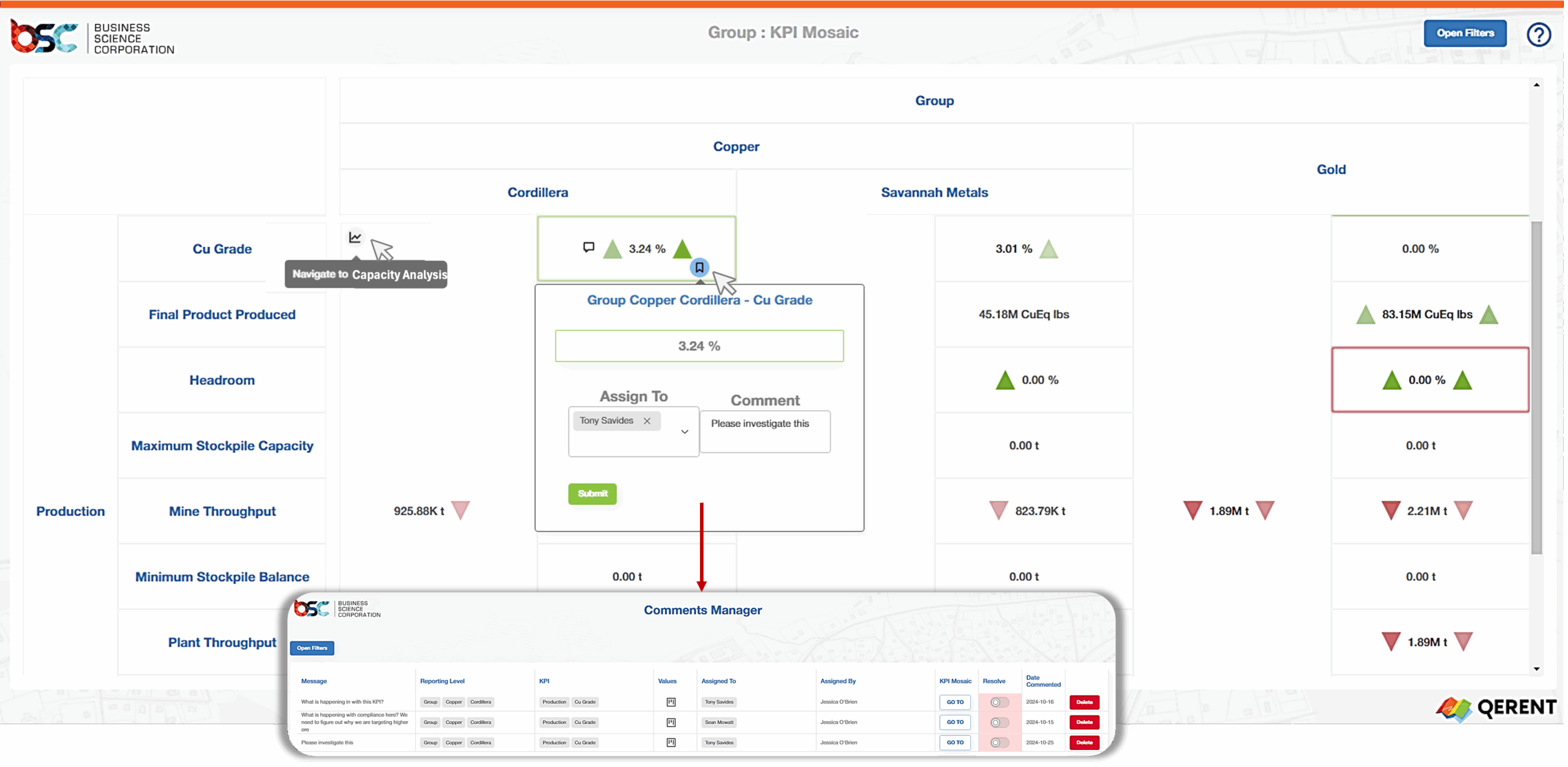This screenshot has width=1568, height=767.
Task: Delete Sean Mowatt's compliance comment
Action: tap(1084, 722)
